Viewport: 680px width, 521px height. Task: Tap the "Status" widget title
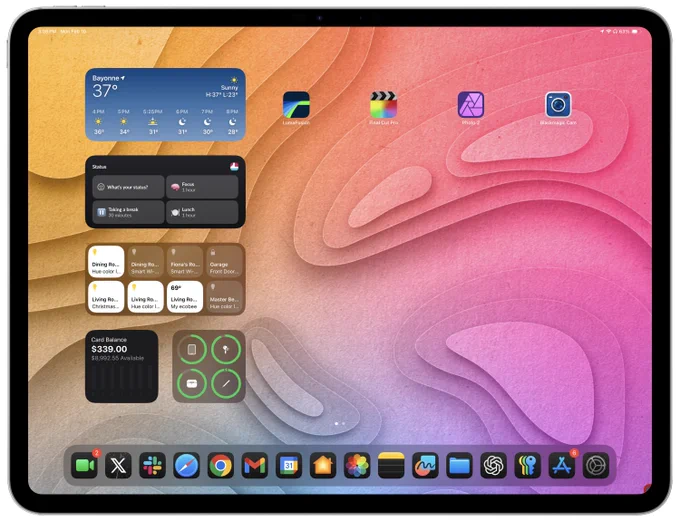[99, 167]
